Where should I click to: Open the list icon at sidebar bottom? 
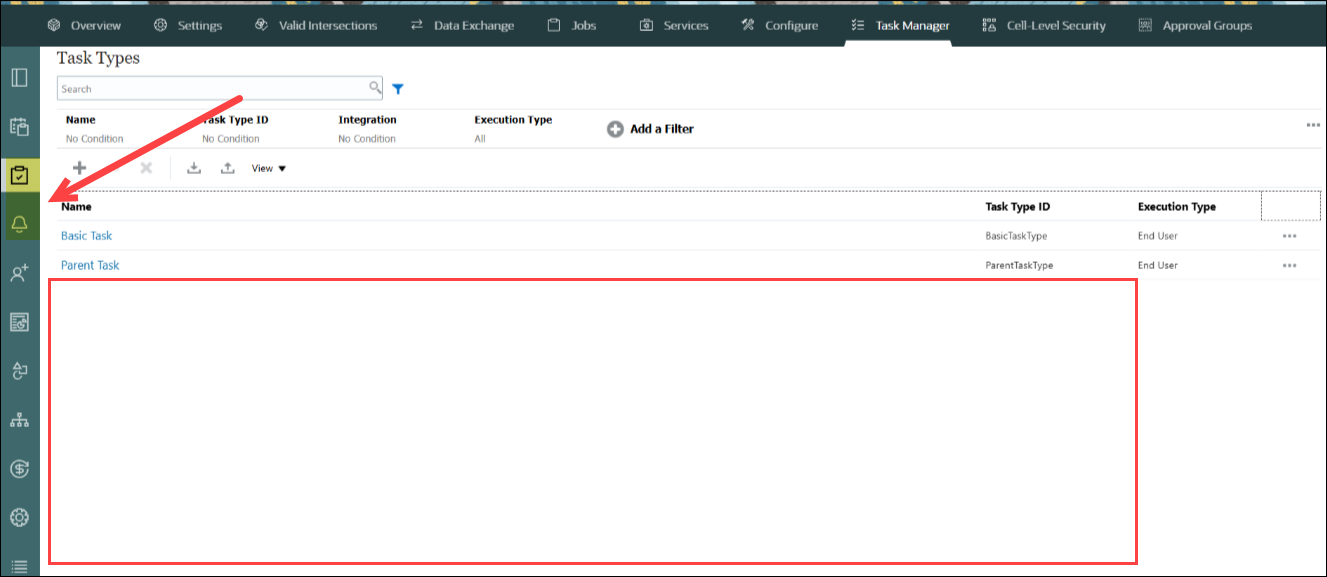tap(19, 566)
